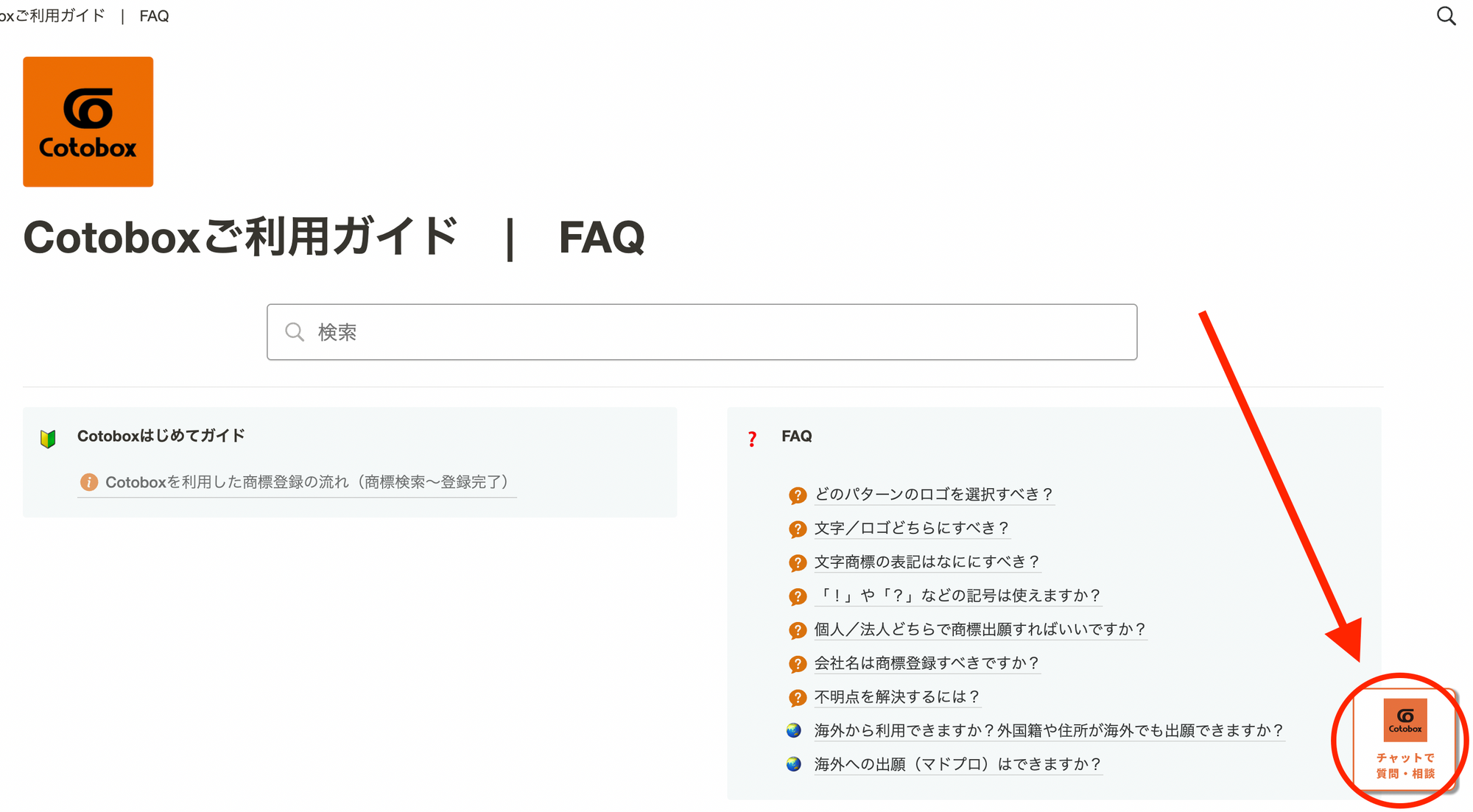Image resolution: width=1473 pixels, height=812 pixels.
Task: Open 会社名は商標登録すべきですか？ link
Action: point(926,663)
